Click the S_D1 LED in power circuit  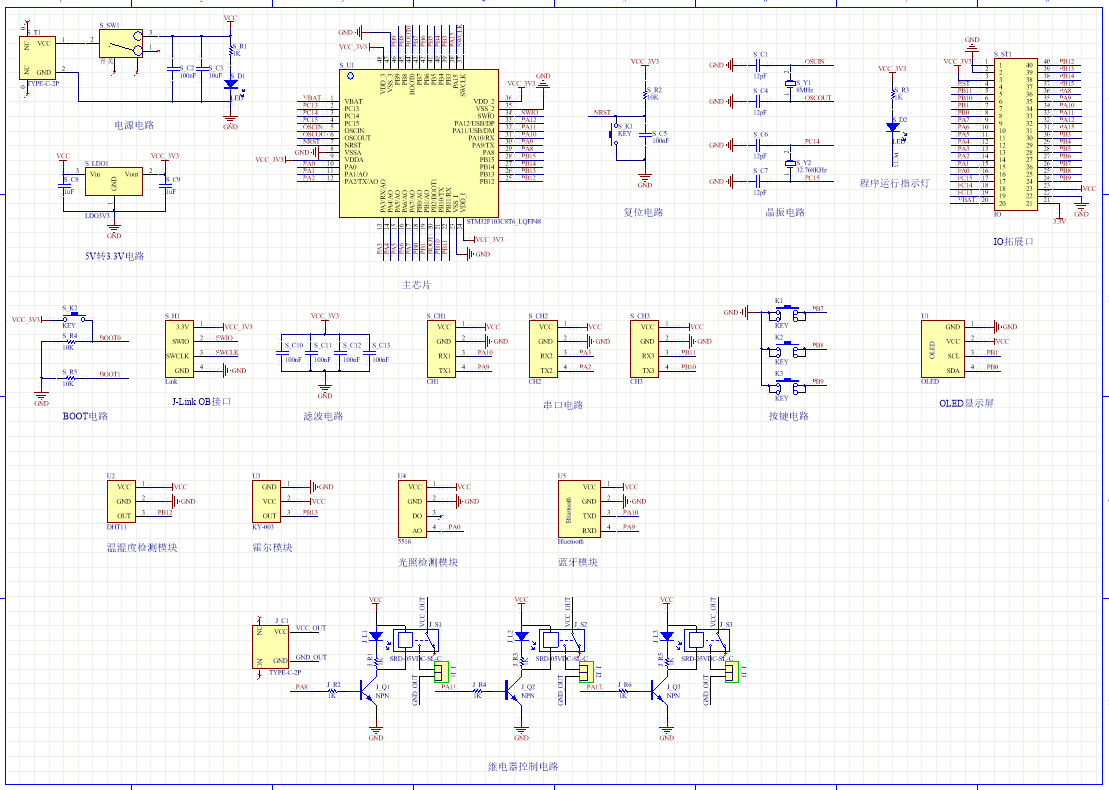click(231, 83)
